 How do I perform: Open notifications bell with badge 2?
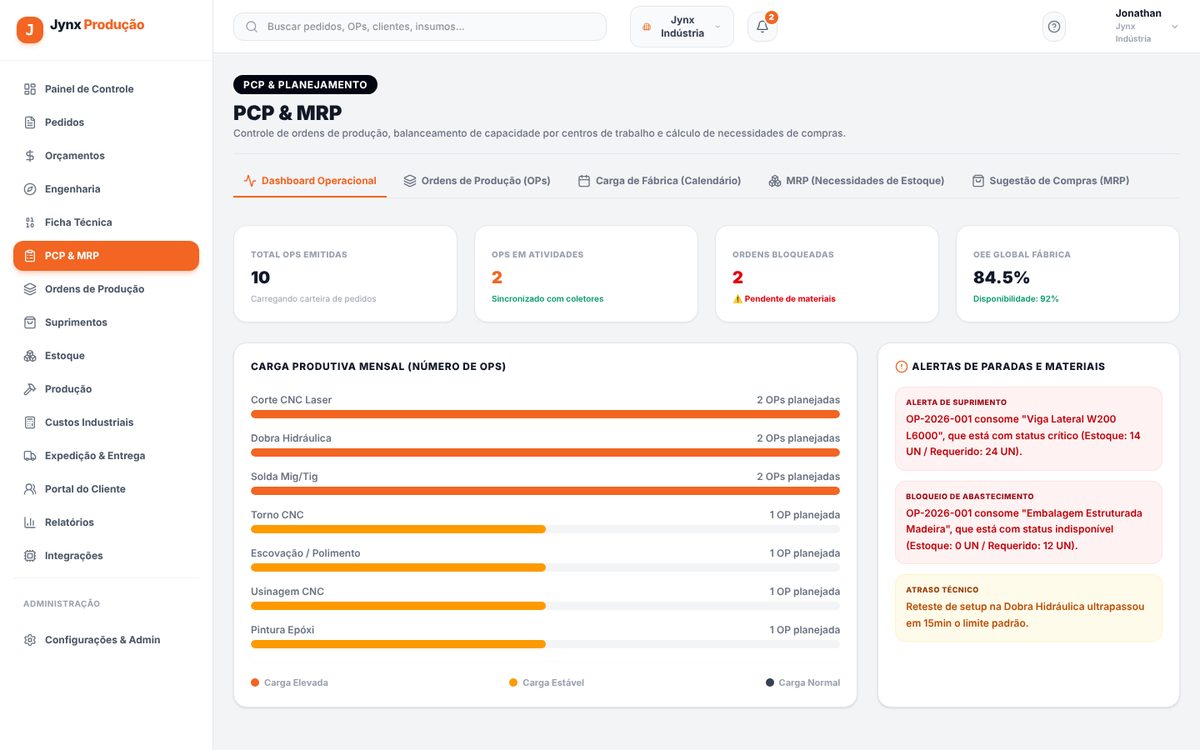tap(762, 27)
